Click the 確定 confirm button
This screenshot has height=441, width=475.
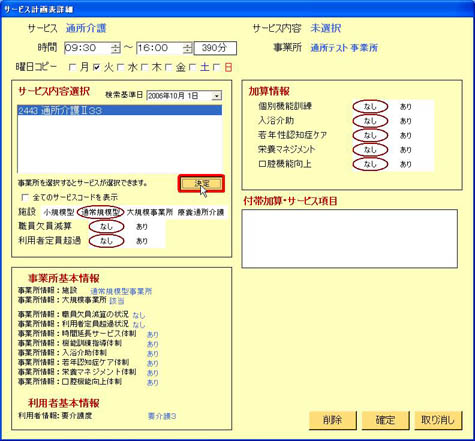coord(385,420)
